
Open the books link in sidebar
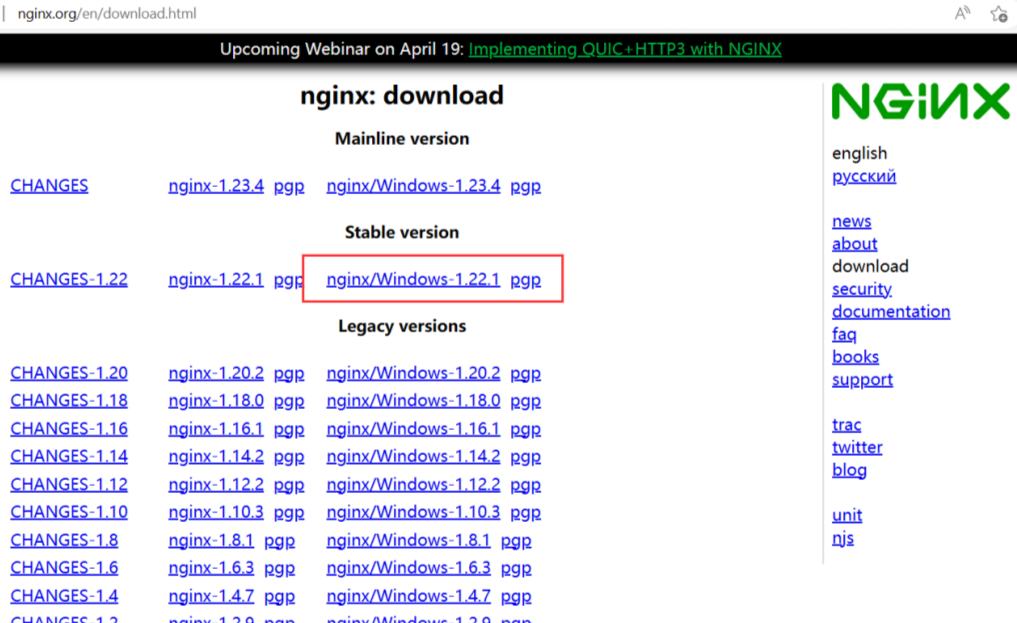coord(855,357)
